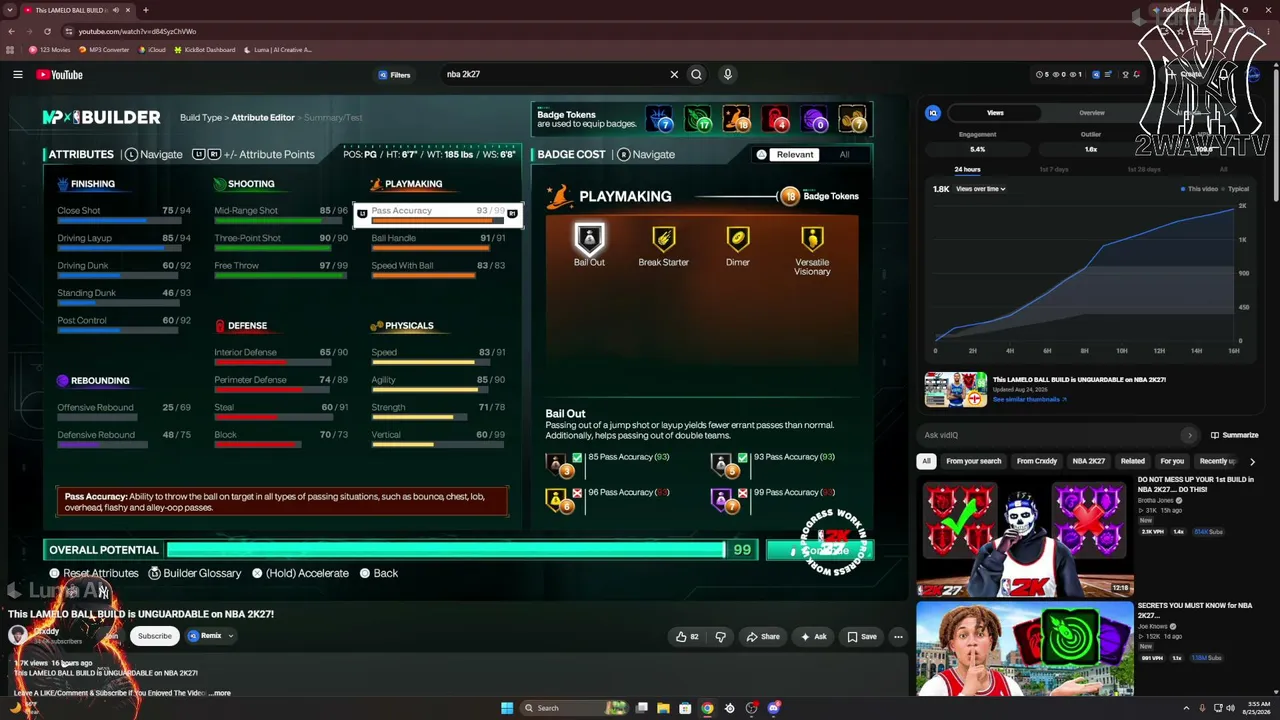Dislike the video with thumbs down
This screenshot has width=1280, height=720.
(x=720, y=636)
